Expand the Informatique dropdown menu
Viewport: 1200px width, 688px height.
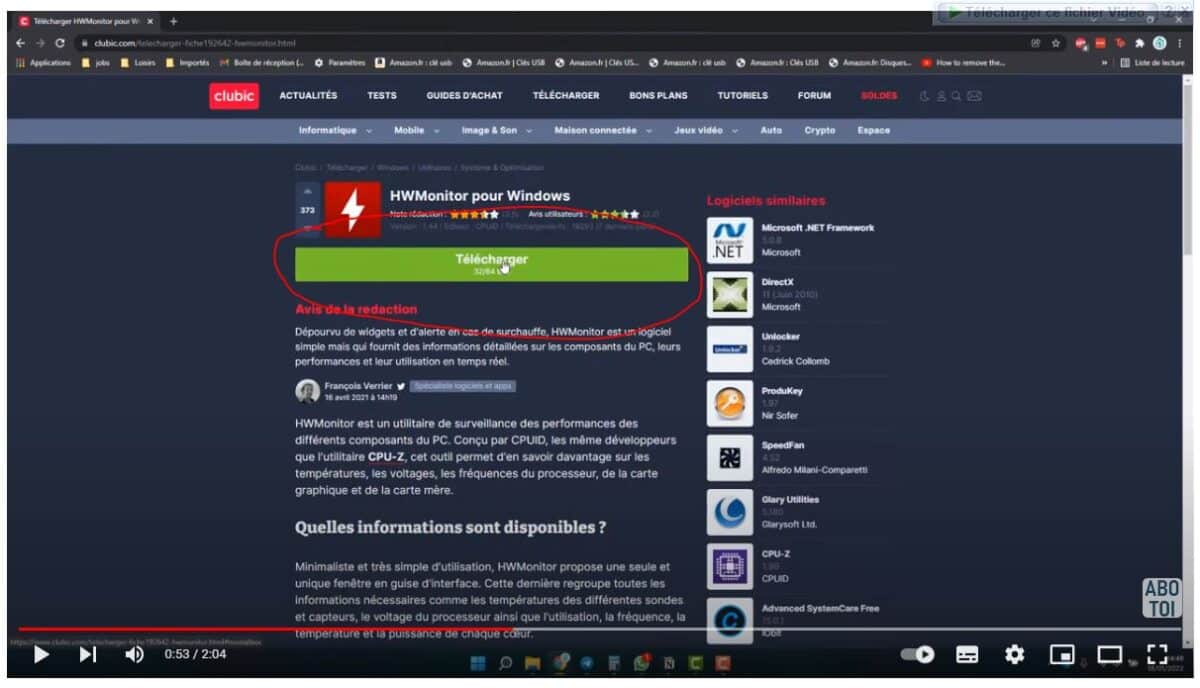coord(334,131)
